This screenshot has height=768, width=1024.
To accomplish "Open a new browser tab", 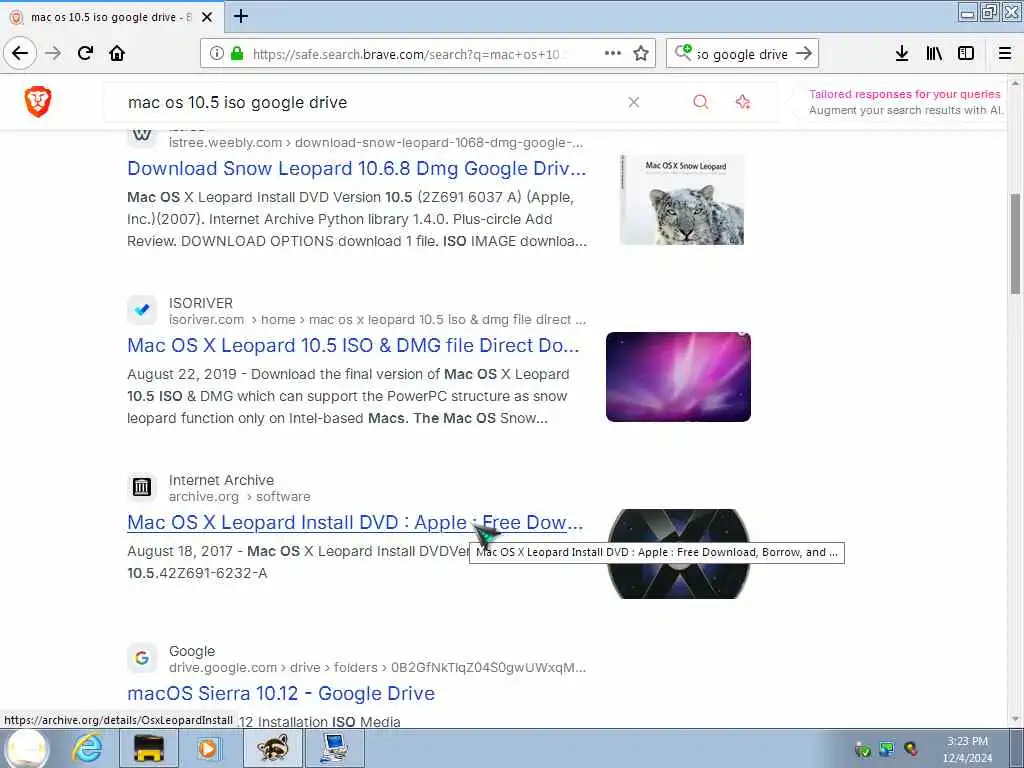I will [241, 16].
